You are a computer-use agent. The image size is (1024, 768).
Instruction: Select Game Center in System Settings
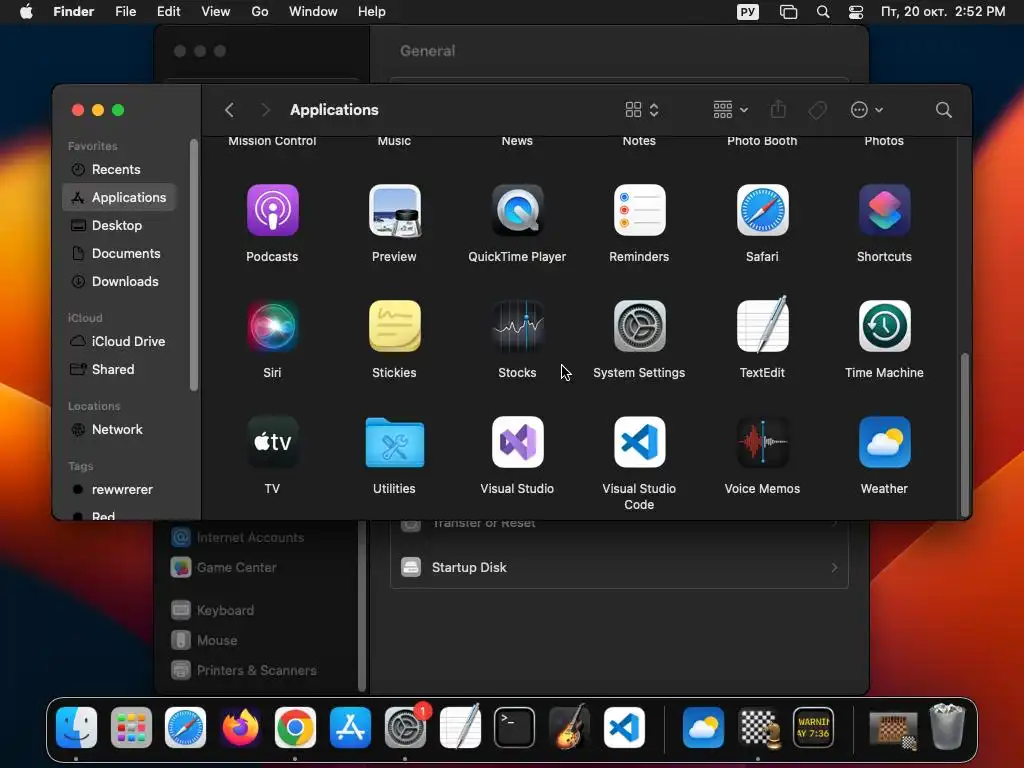point(263,568)
